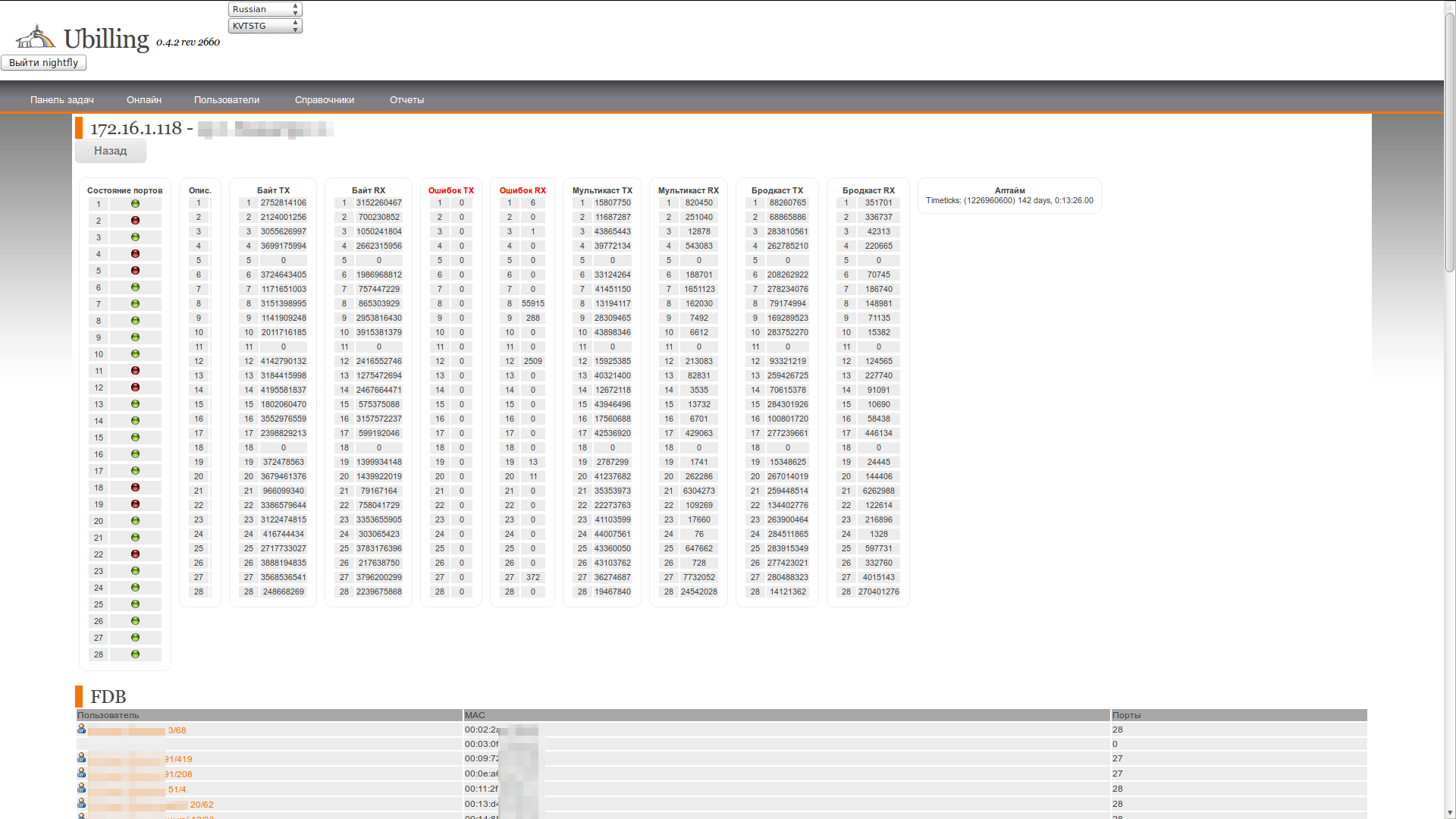Open the KVTSTG theme dropdown
Screen dimensions: 1456x819
click(x=265, y=26)
